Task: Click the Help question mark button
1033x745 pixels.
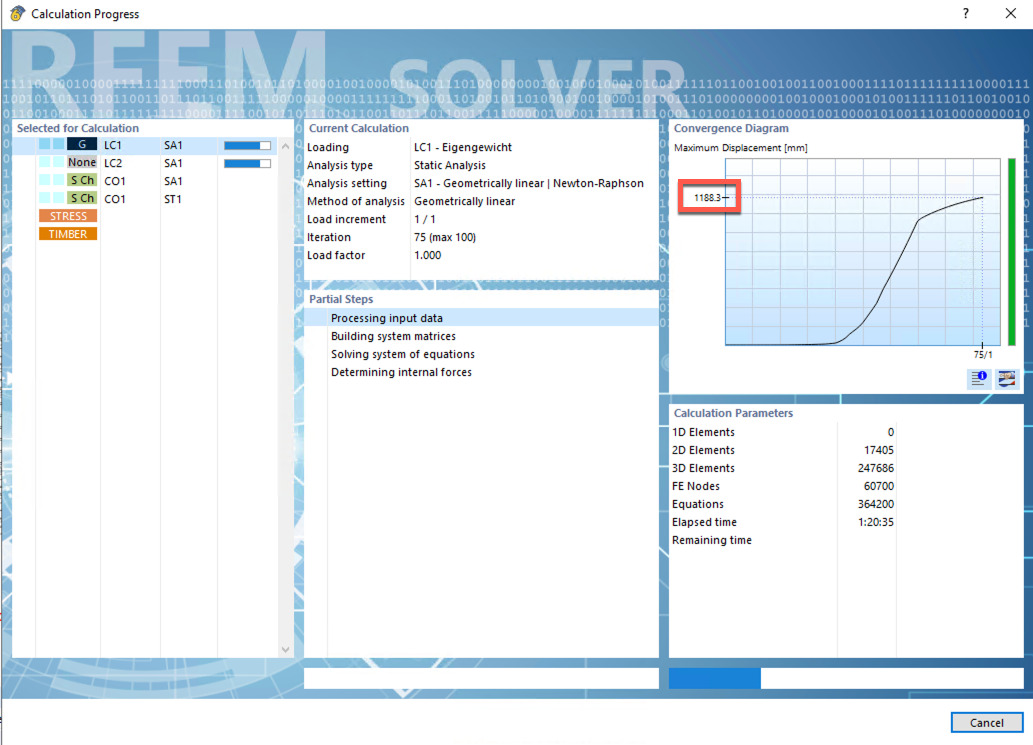Action: [965, 14]
